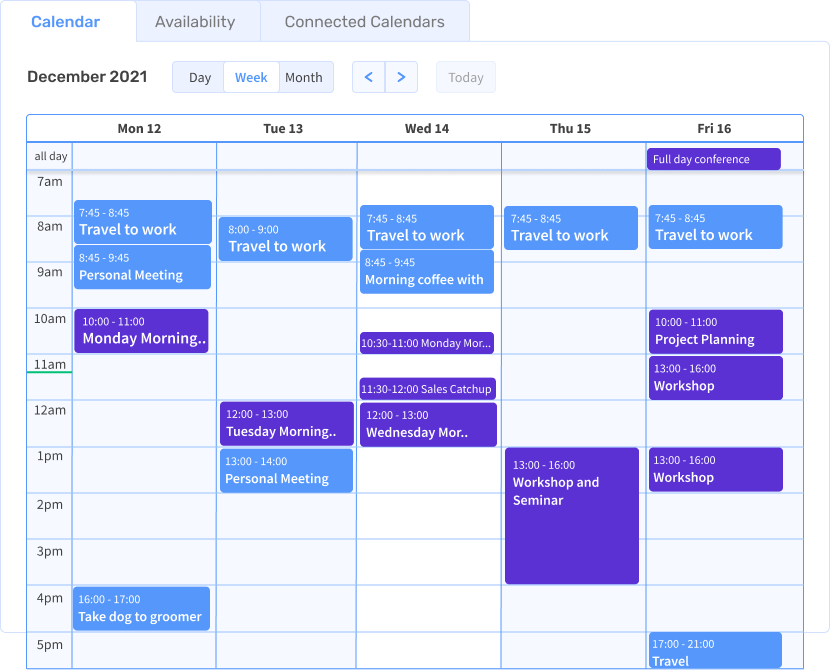Open Project Planning event on Friday

[716, 332]
